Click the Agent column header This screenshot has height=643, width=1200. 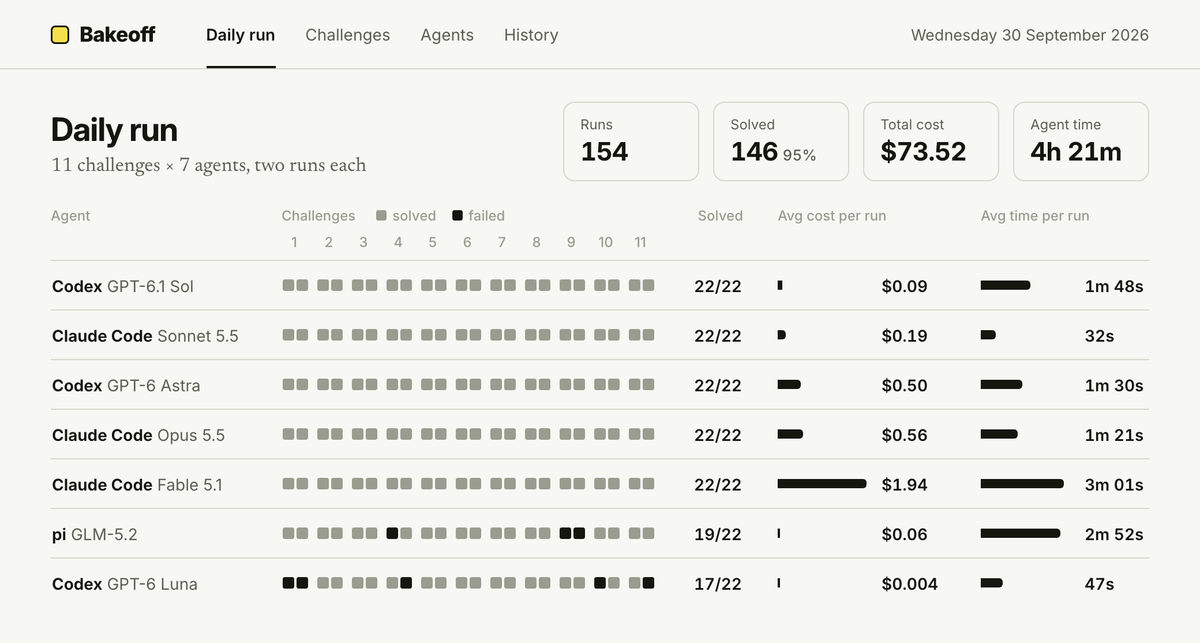point(71,216)
